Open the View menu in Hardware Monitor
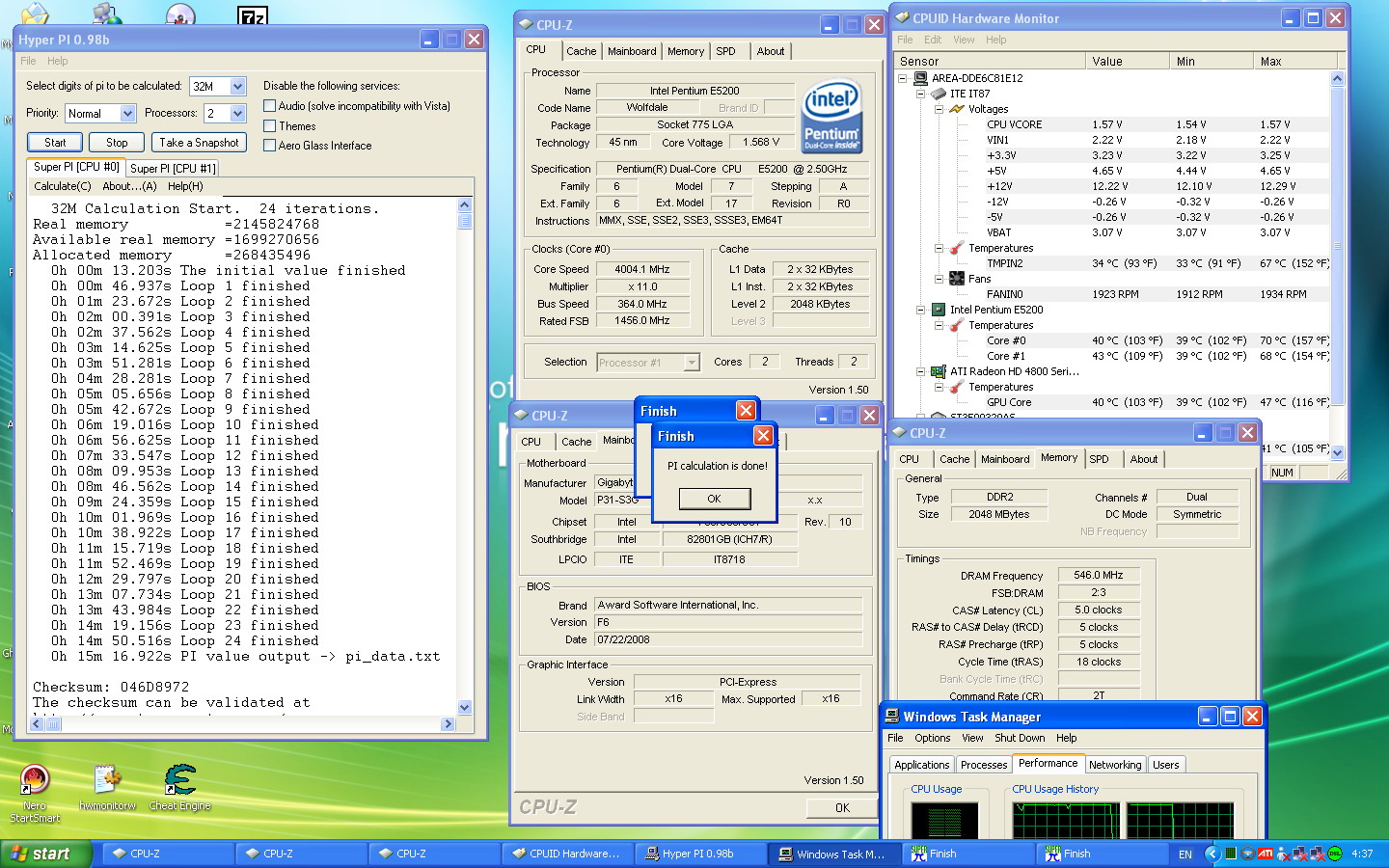Screen dimensions: 1389x868 [964, 40]
